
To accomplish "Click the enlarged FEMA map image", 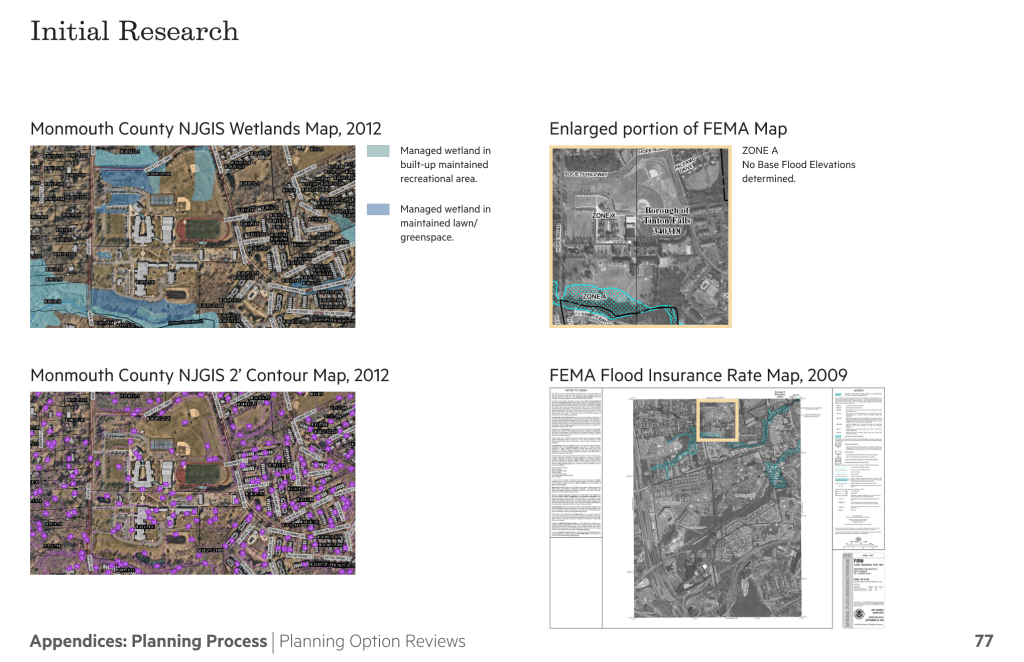I will pos(641,237).
